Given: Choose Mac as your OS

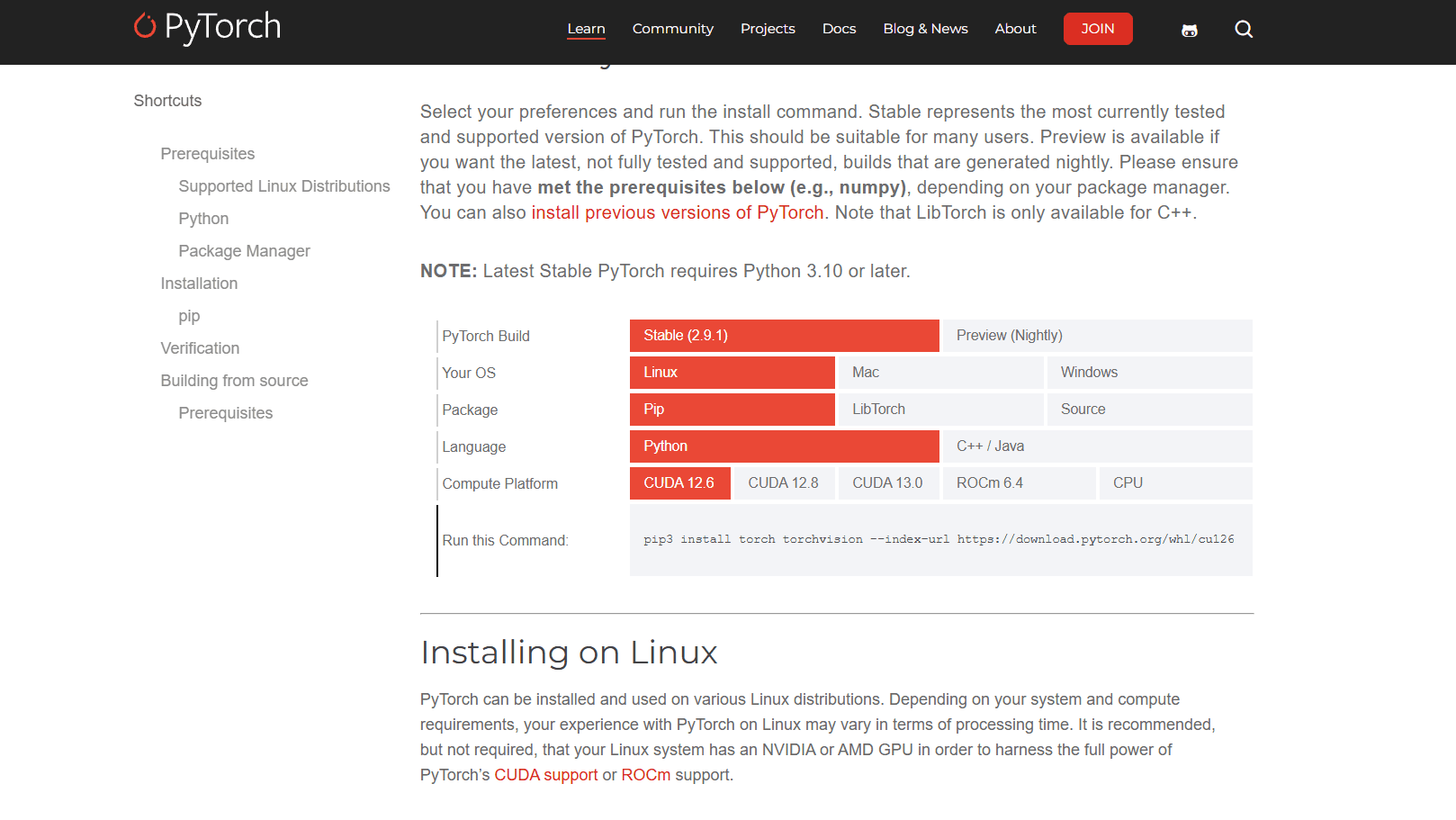Looking at the screenshot, I should tap(941, 373).
